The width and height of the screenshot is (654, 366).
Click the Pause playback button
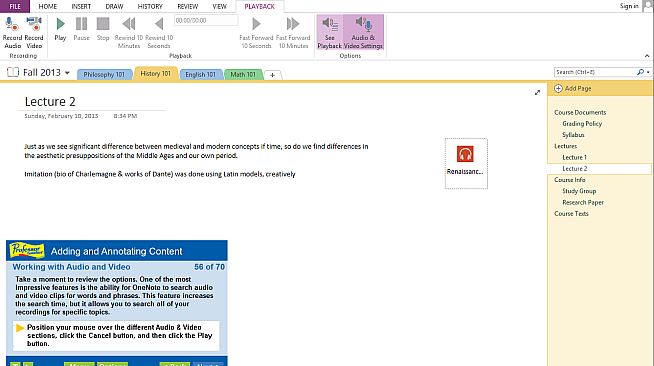(x=81, y=29)
